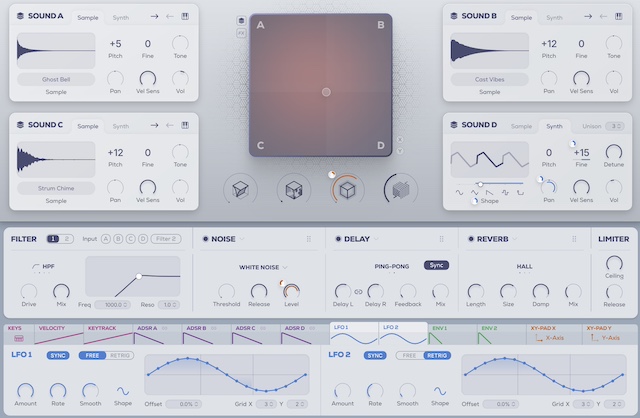
Task: Toggle the Noise module power button
Action: click(x=203, y=239)
